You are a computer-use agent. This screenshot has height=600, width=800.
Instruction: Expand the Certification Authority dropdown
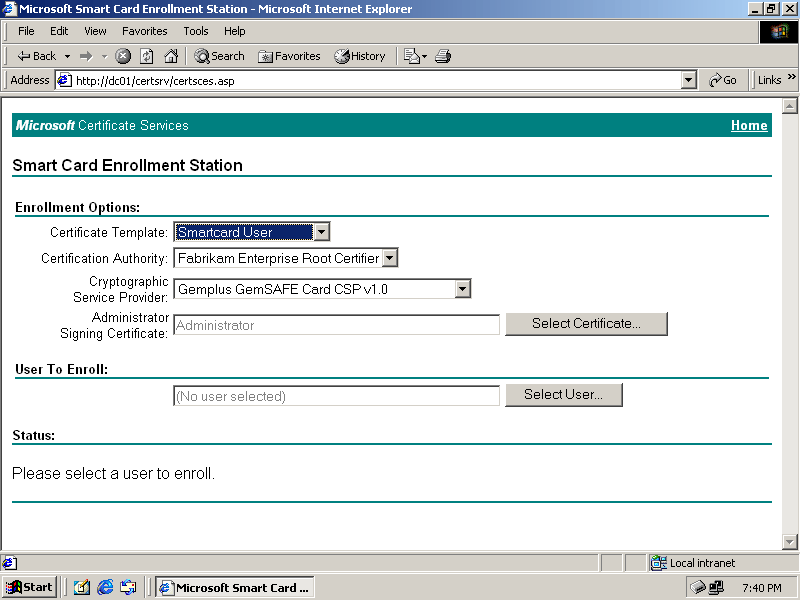390,258
